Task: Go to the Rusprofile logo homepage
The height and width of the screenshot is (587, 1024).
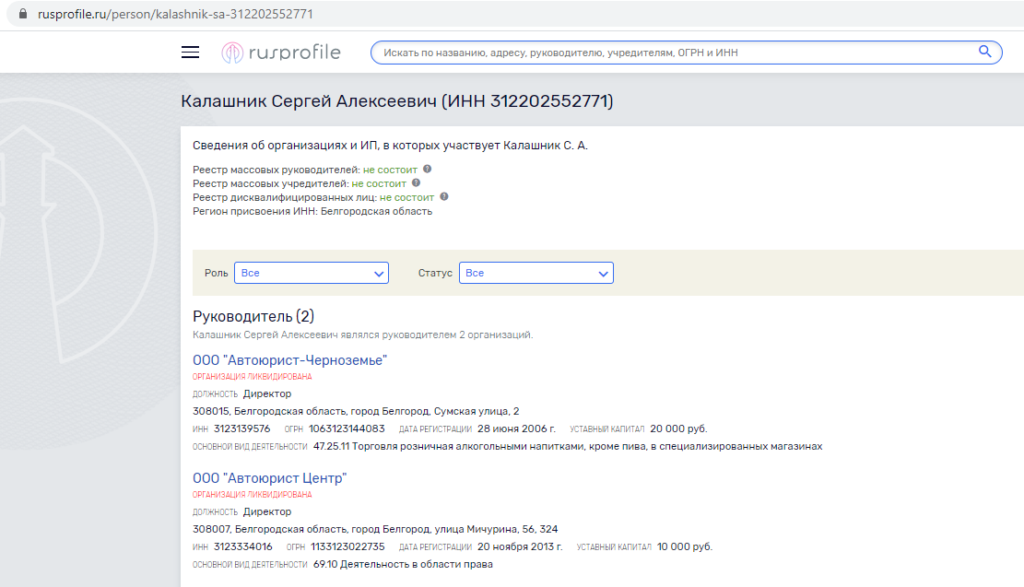Action: tap(281, 52)
